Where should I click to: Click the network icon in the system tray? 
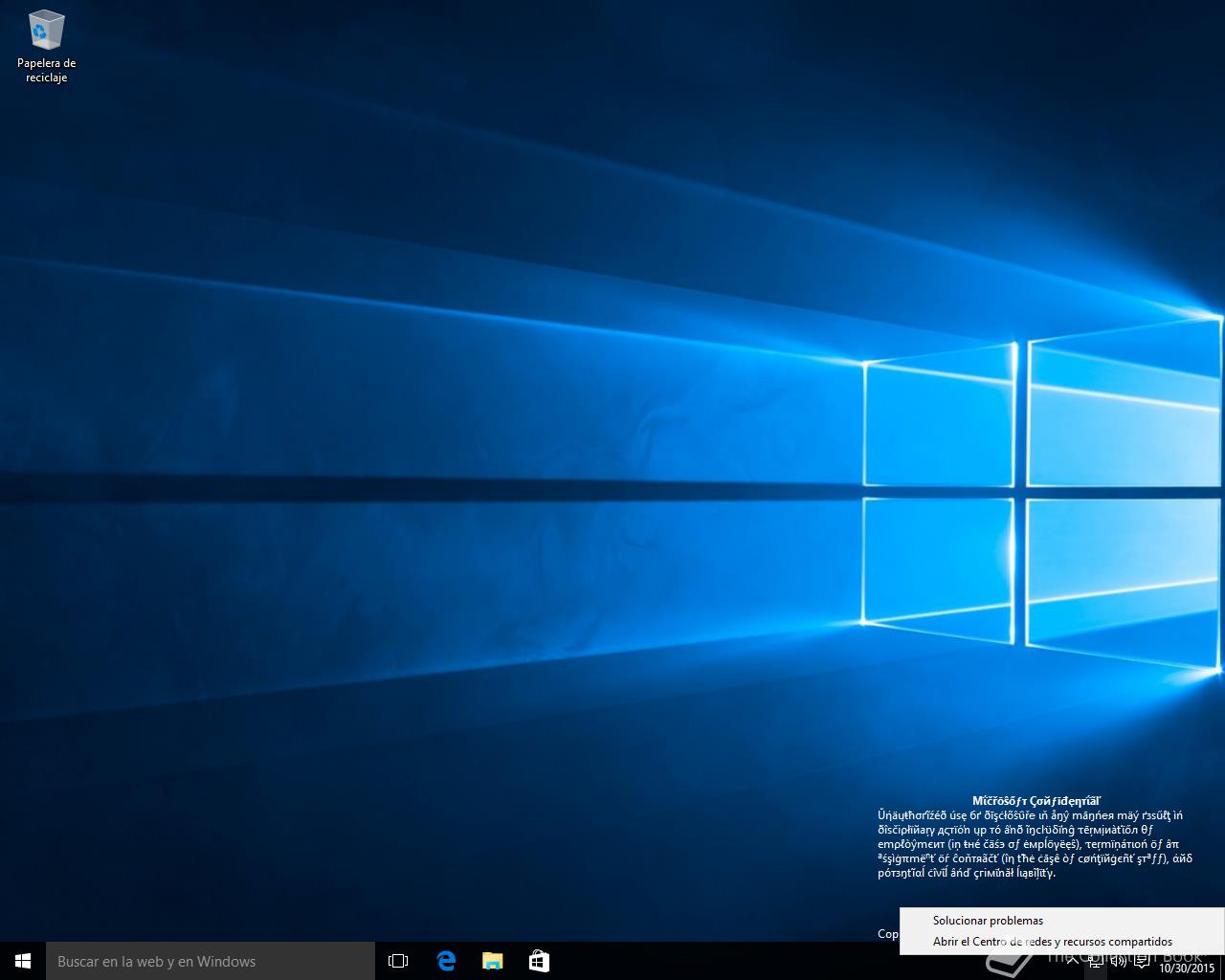point(1096,960)
